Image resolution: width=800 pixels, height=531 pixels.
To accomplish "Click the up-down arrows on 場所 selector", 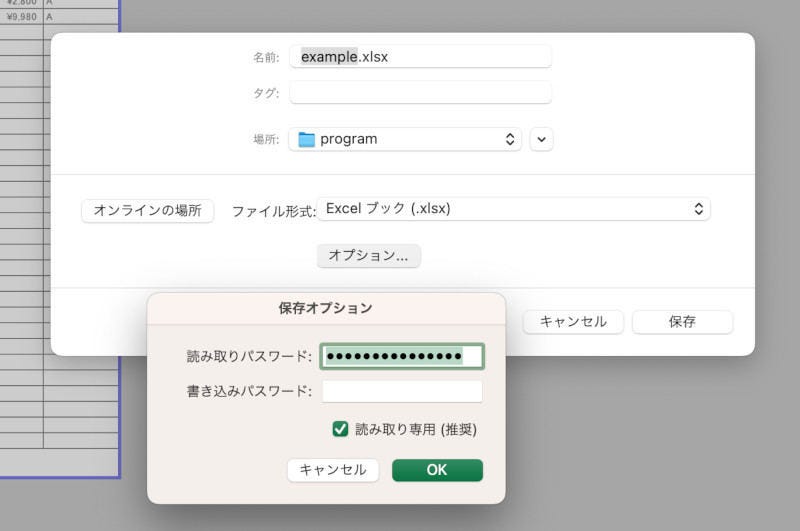I will coord(509,139).
